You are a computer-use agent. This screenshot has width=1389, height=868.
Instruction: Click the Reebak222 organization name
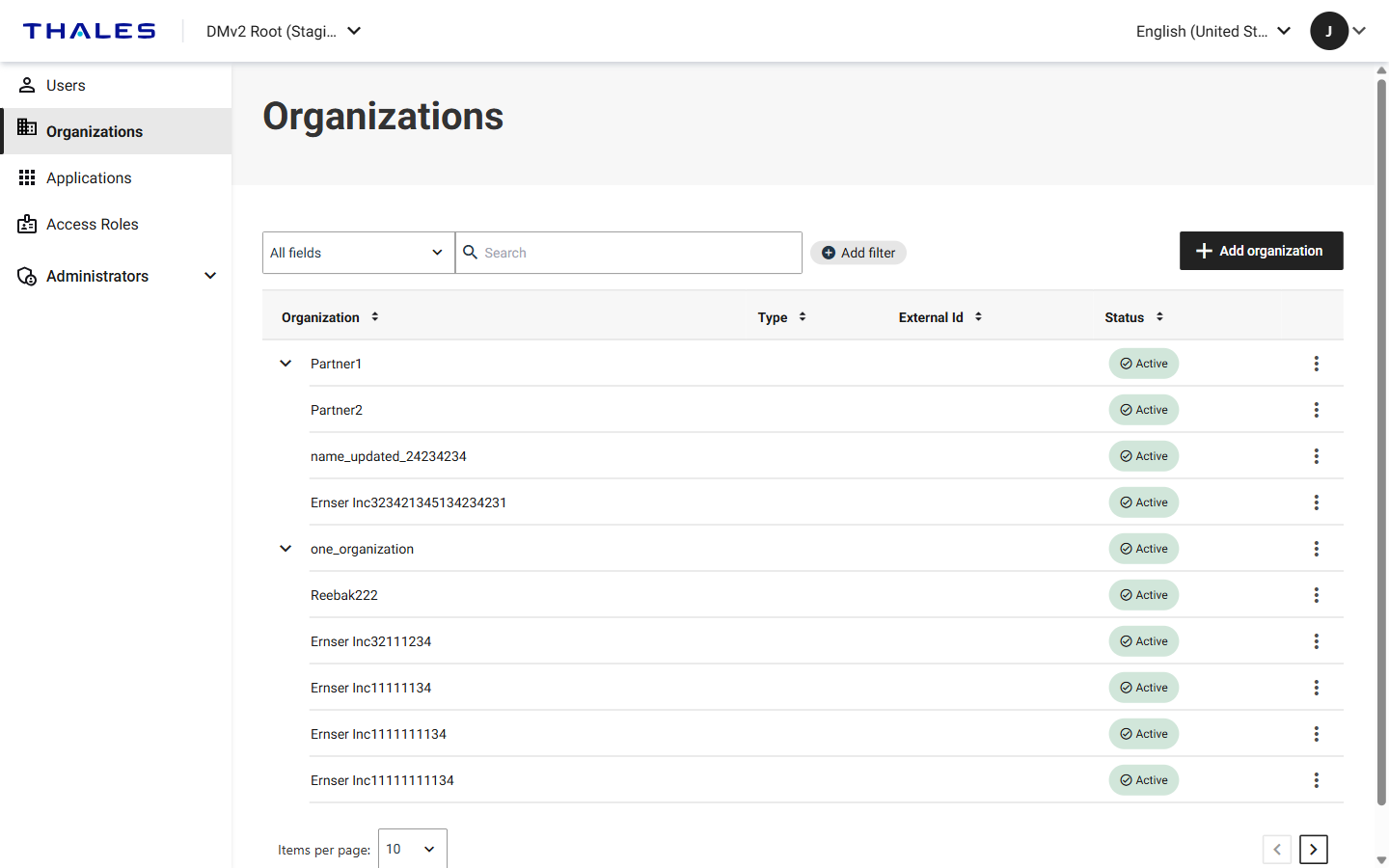[344, 595]
